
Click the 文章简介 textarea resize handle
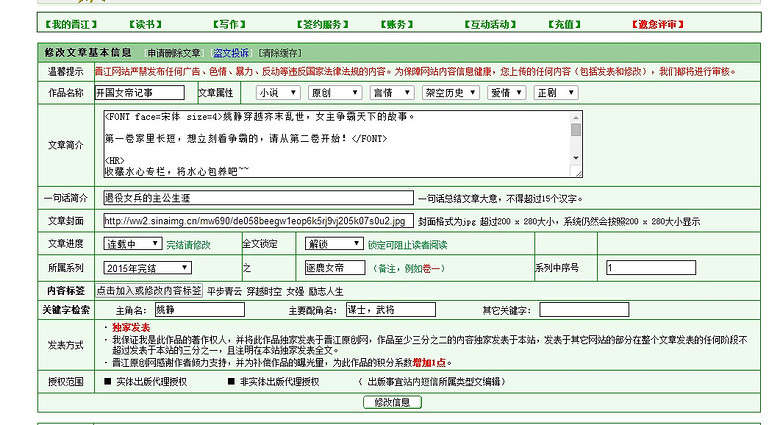point(577,172)
